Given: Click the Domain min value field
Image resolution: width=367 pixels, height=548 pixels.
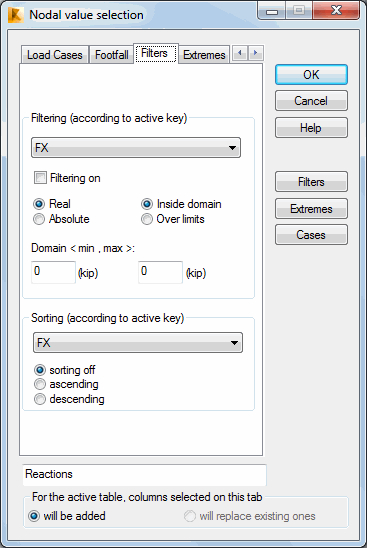Looking at the screenshot, I should point(53,272).
